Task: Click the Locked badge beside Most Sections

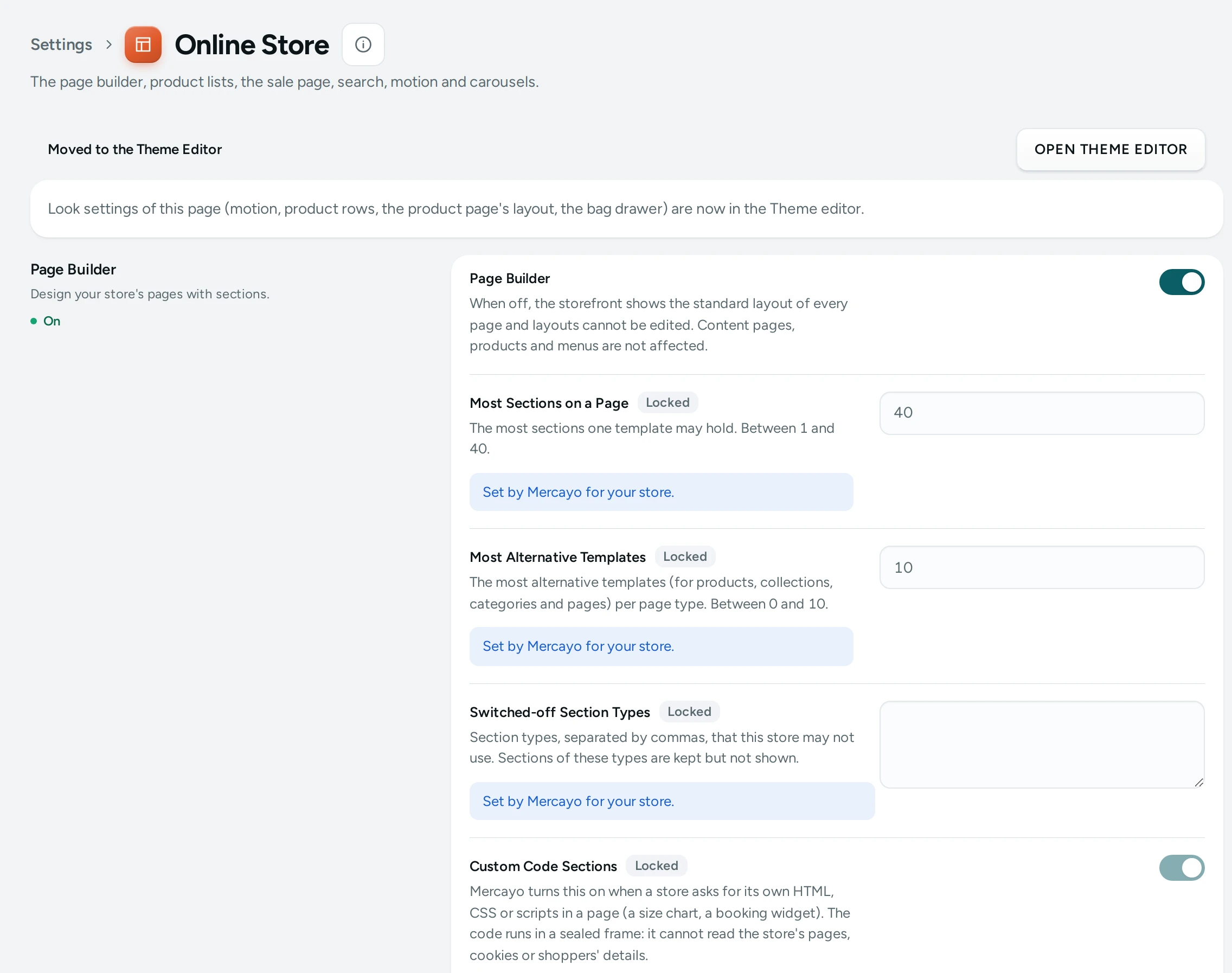Action: click(668, 403)
